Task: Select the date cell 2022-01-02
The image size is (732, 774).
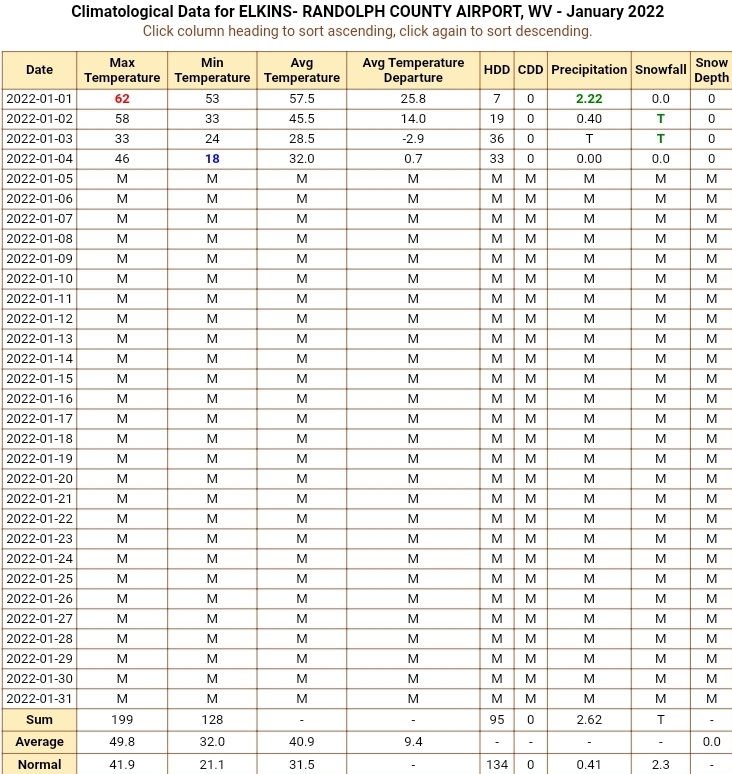Action: [39, 119]
